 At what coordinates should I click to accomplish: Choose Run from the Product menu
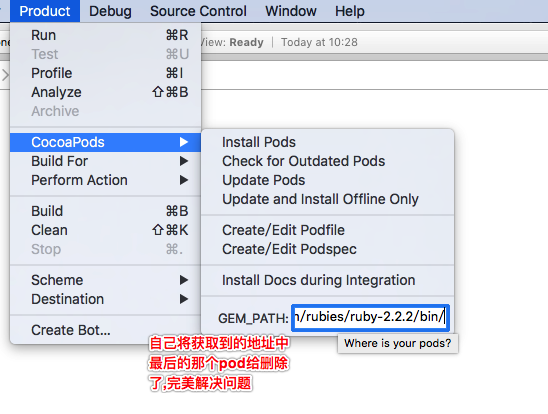pos(106,35)
